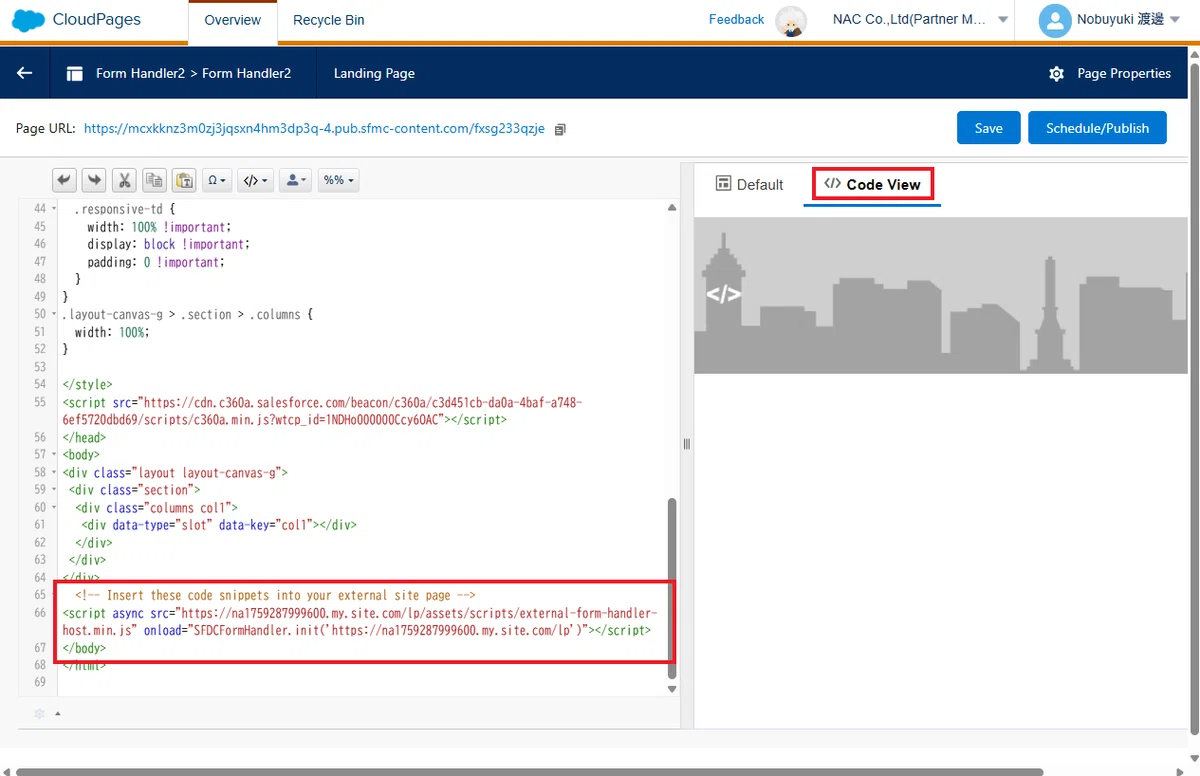Click the collection icon beside Form Handler2
Image resolution: width=1200 pixels, height=776 pixels.
coord(74,73)
